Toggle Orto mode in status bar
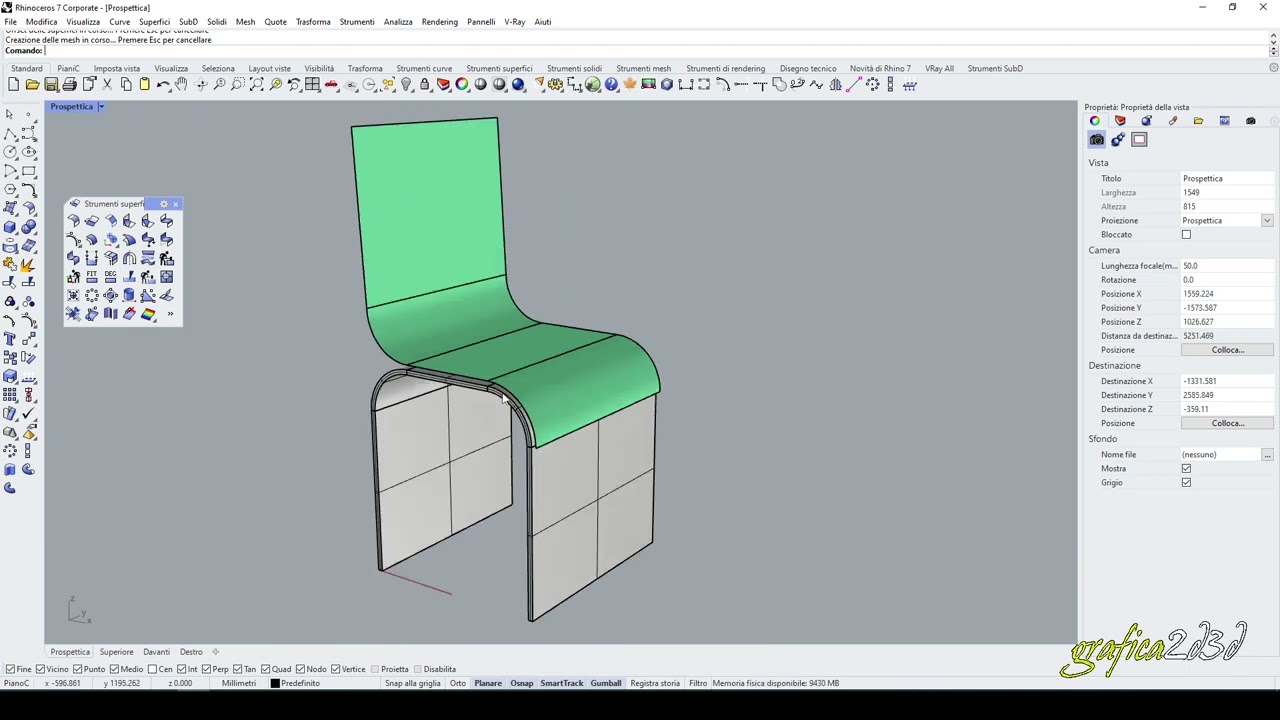 [458, 683]
